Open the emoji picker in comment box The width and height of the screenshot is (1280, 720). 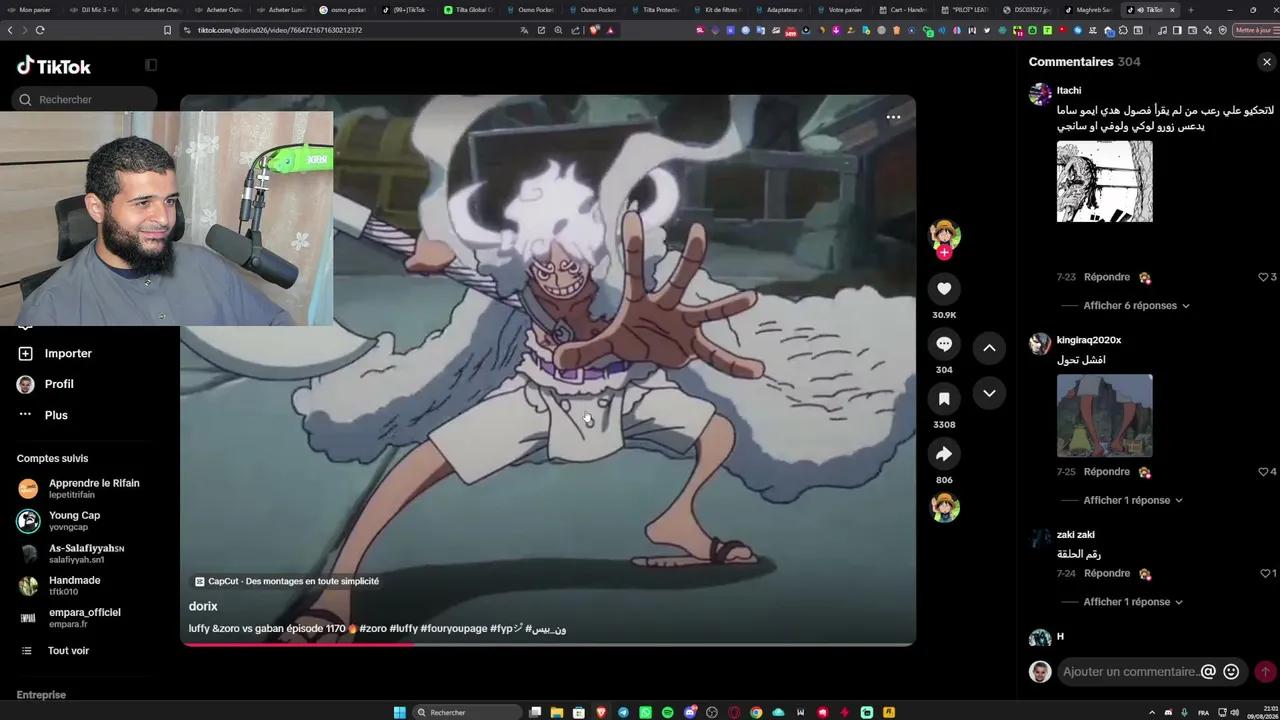click(1231, 672)
